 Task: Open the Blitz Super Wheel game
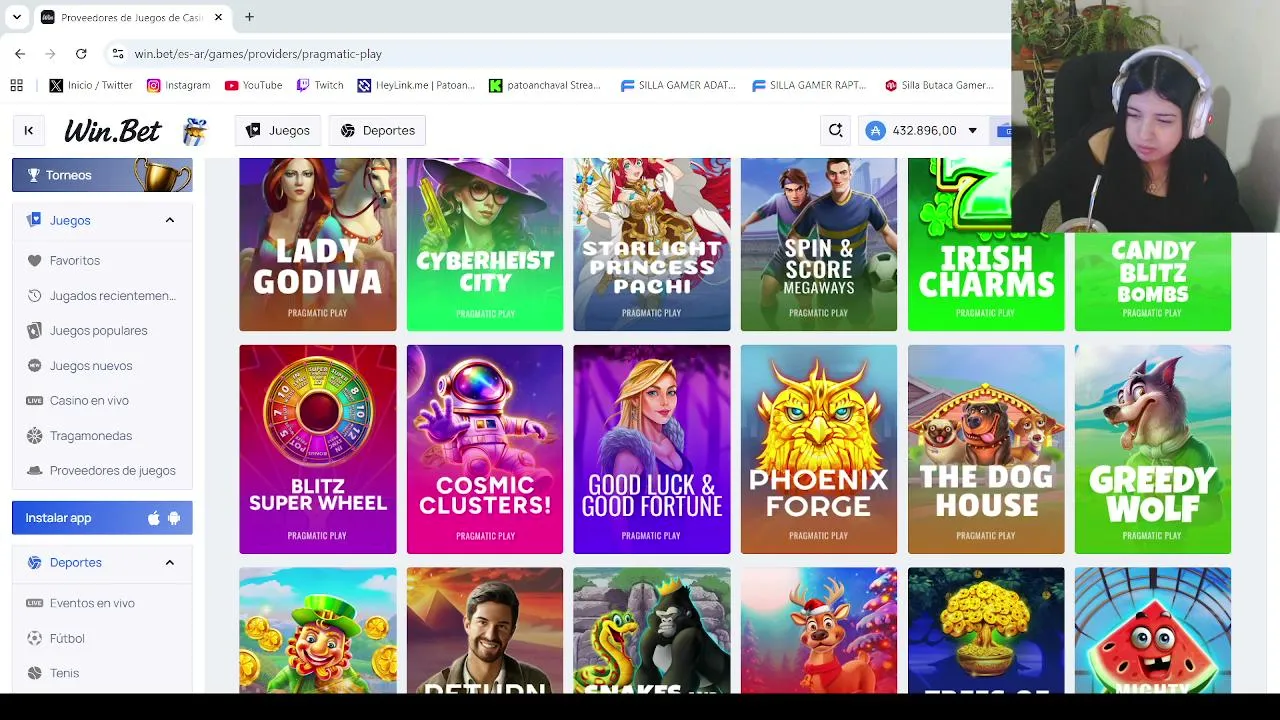[318, 449]
